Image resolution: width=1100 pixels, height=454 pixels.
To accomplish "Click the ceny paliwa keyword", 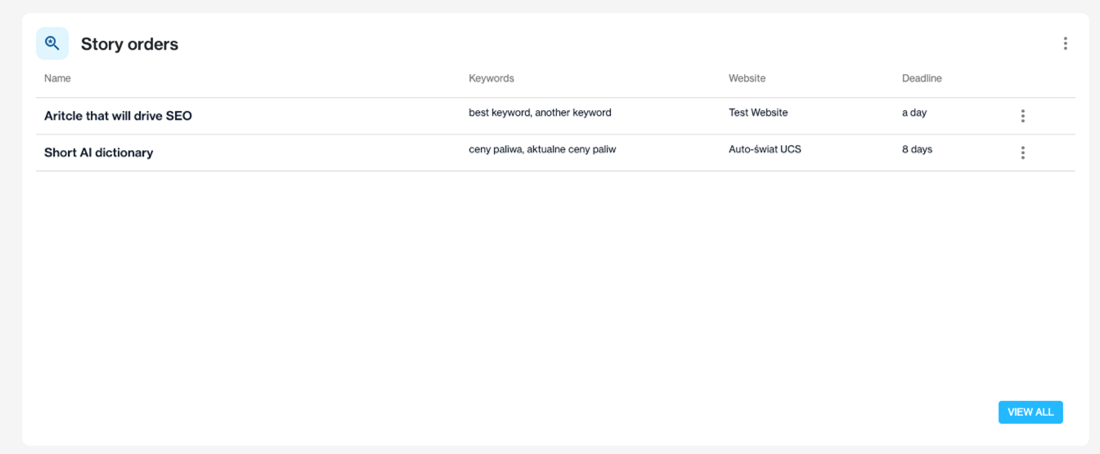I will [495, 149].
